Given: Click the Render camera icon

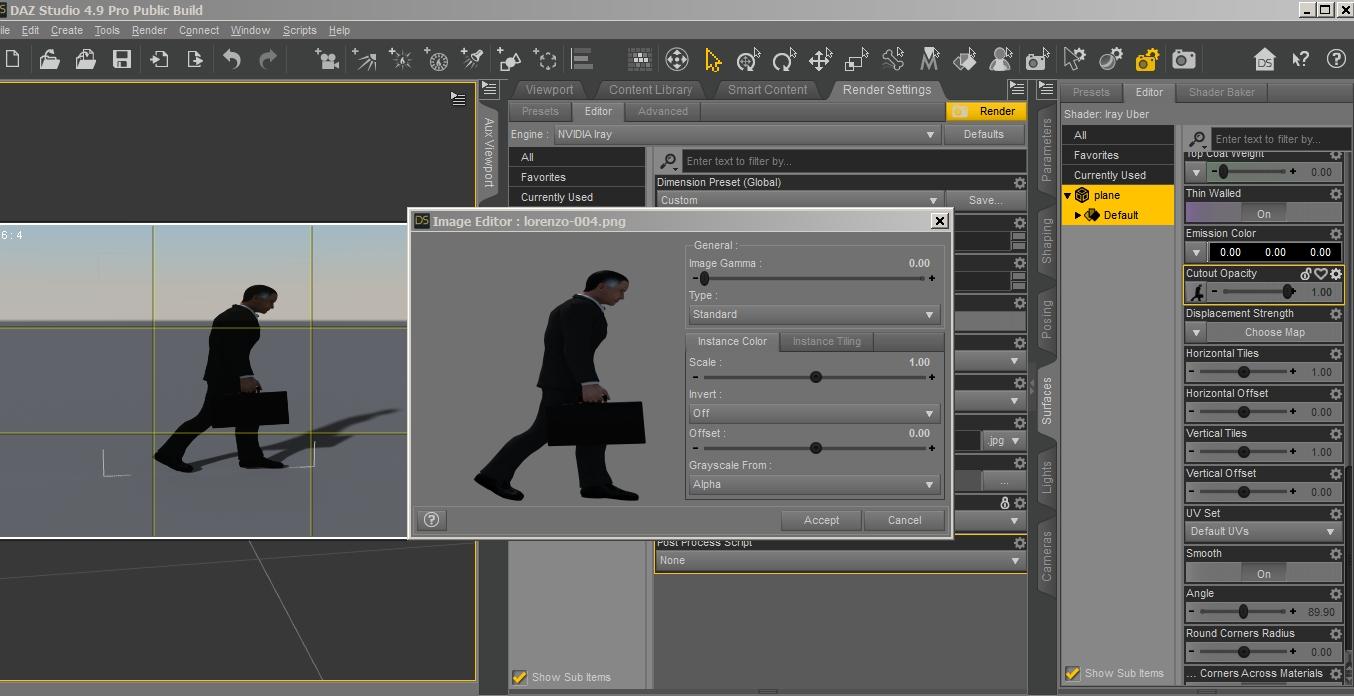Looking at the screenshot, I should point(1184,60).
